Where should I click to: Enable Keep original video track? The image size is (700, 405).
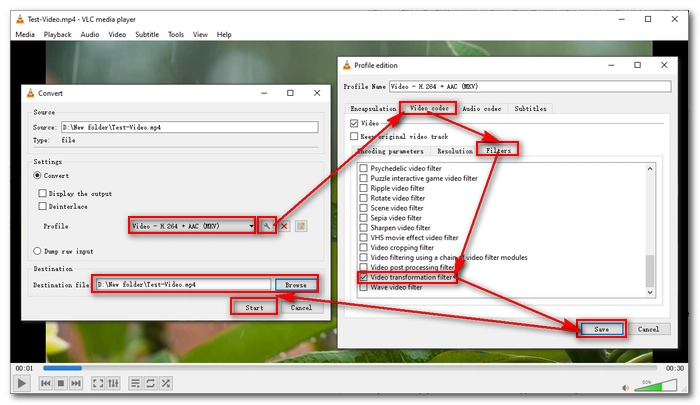point(354,136)
